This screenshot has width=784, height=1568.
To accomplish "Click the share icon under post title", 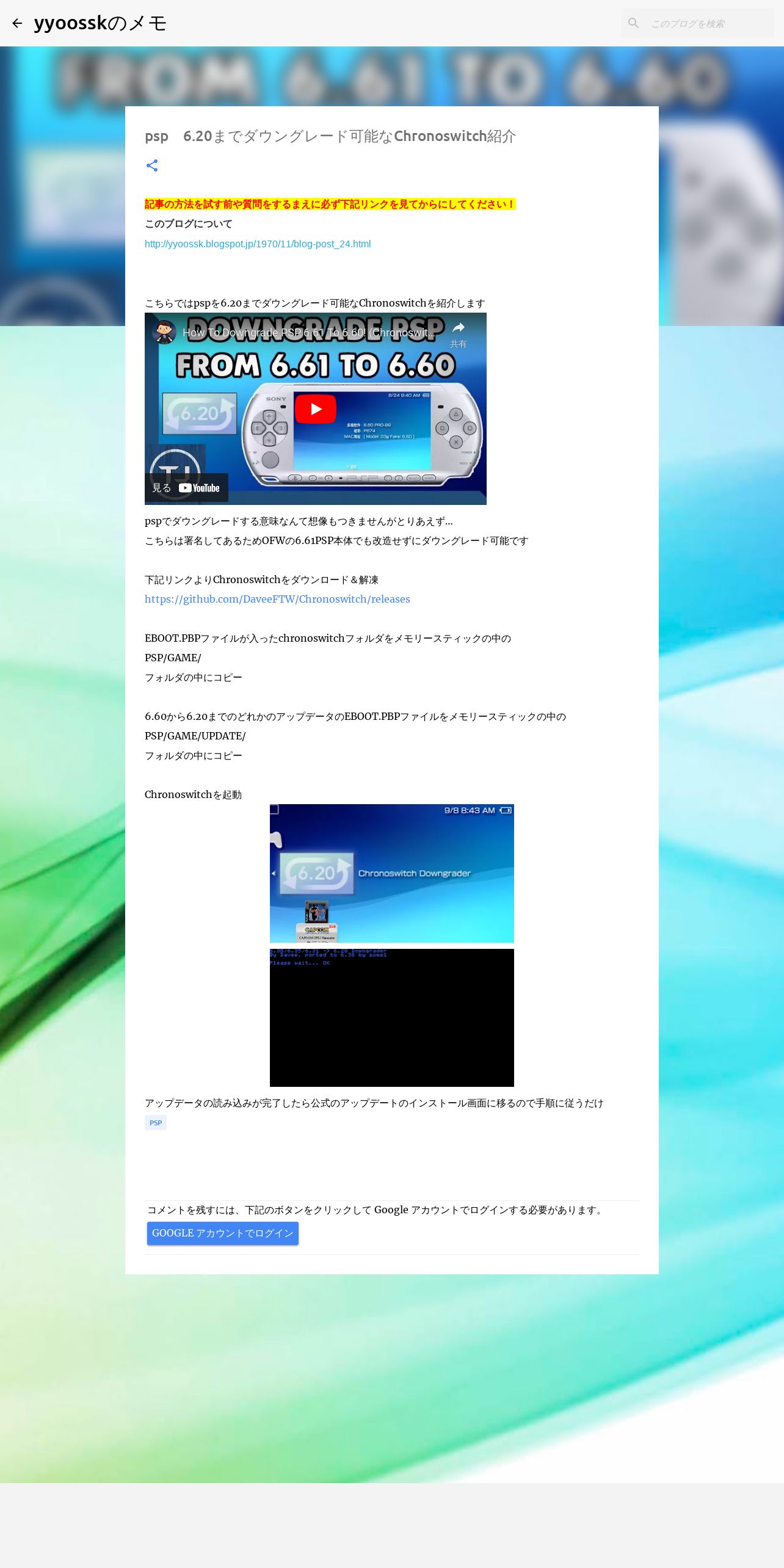I will (x=152, y=165).
